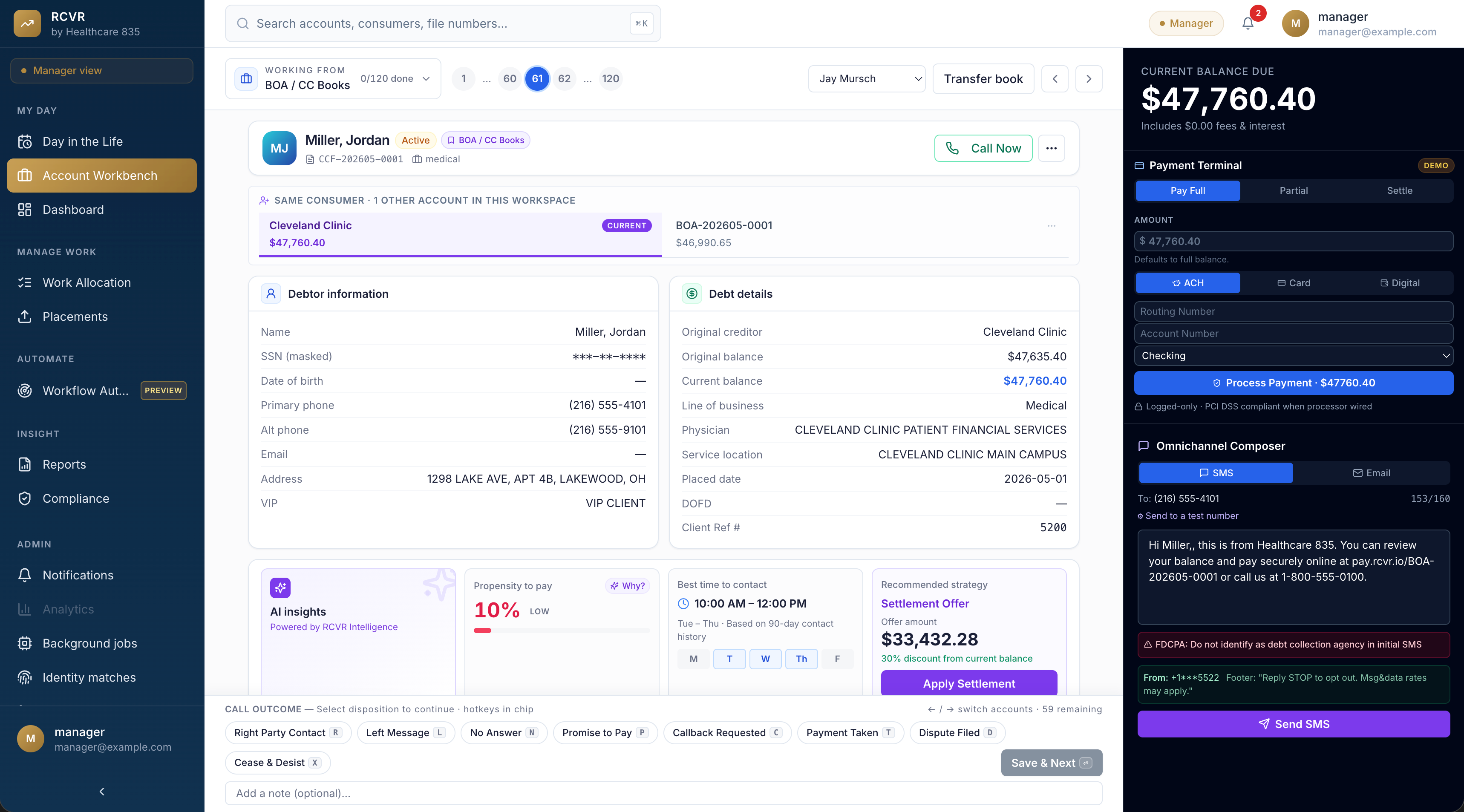
Task: Open Placements section
Action: pos(102,317)
